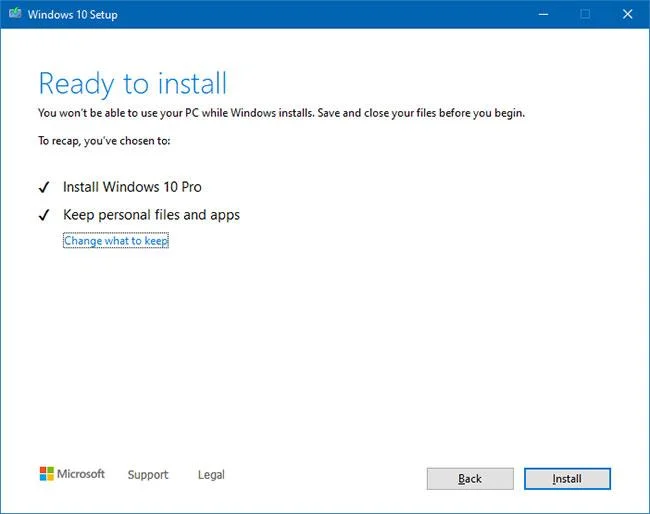The height and width of the screenshot is (514, 650).
Task: Minimize the Windows 10 Setup window
Action: point(543,14)
